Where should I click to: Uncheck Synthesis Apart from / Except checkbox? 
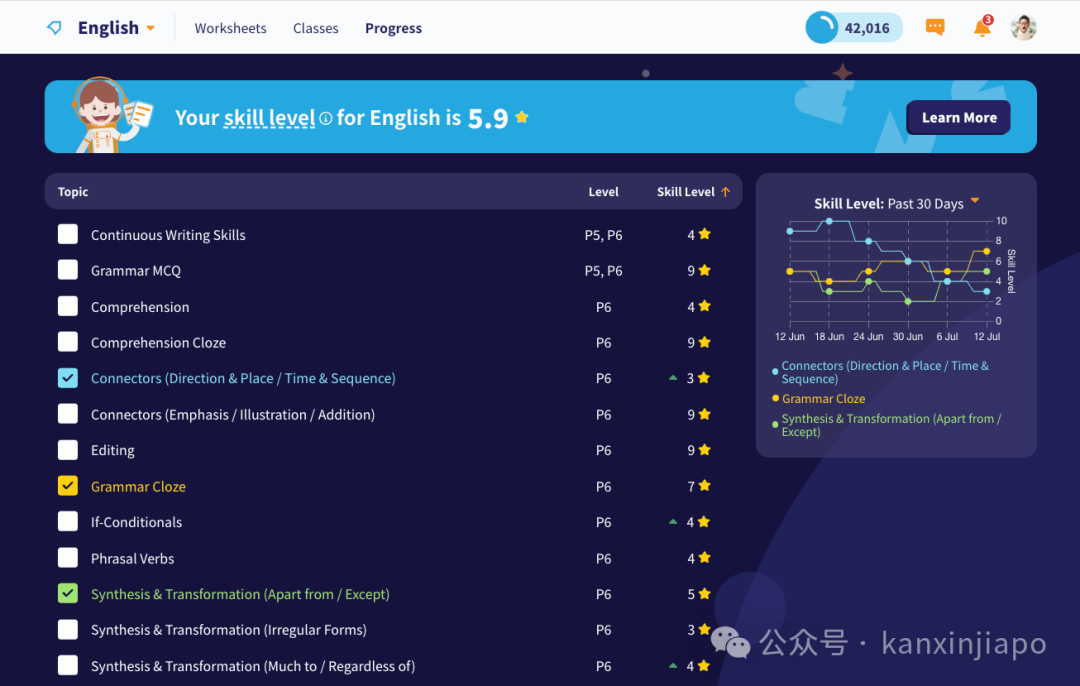coord(68,594)
